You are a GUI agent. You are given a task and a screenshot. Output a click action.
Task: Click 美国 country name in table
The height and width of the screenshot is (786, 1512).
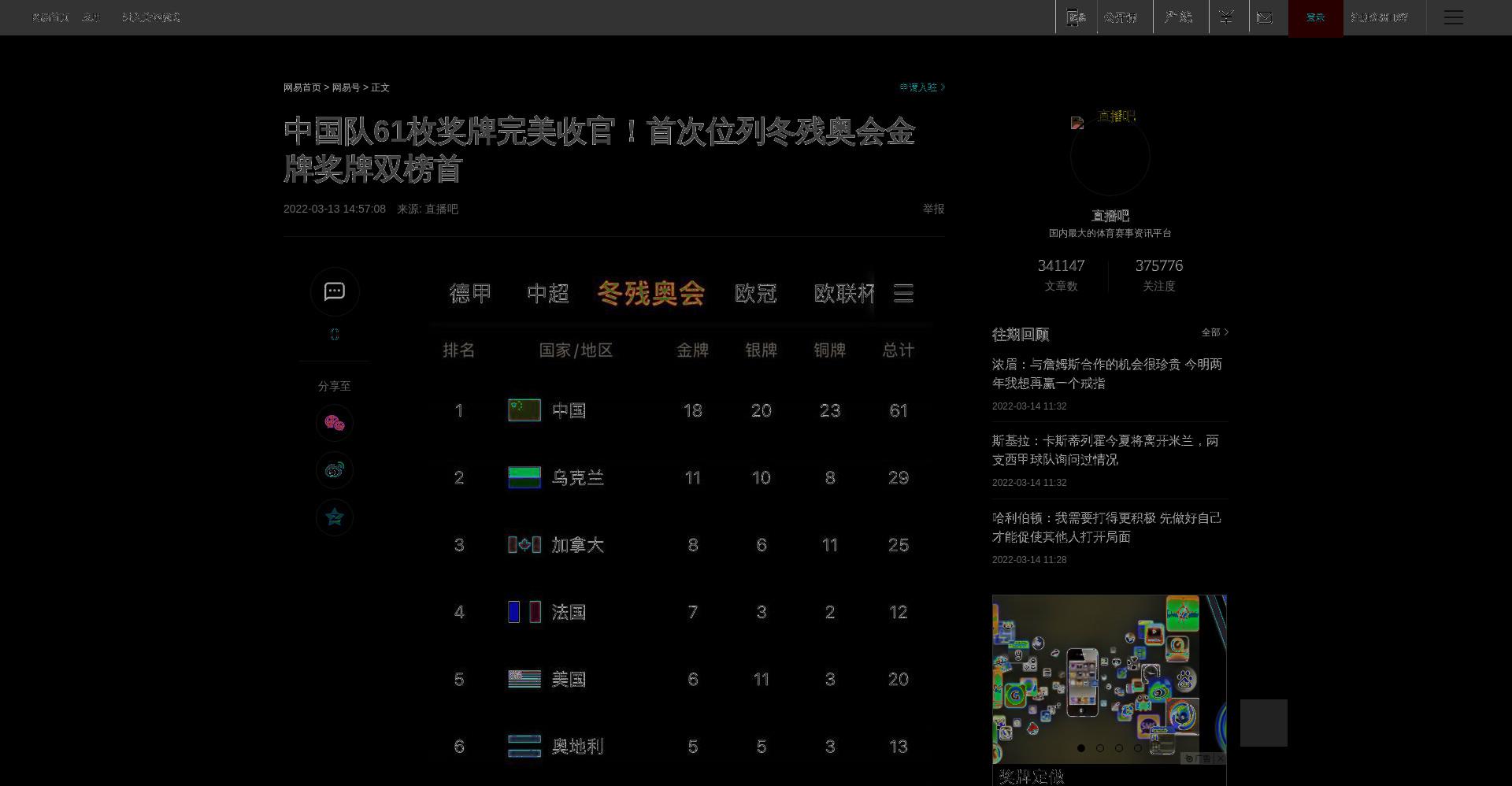click(x=569, y=679)
